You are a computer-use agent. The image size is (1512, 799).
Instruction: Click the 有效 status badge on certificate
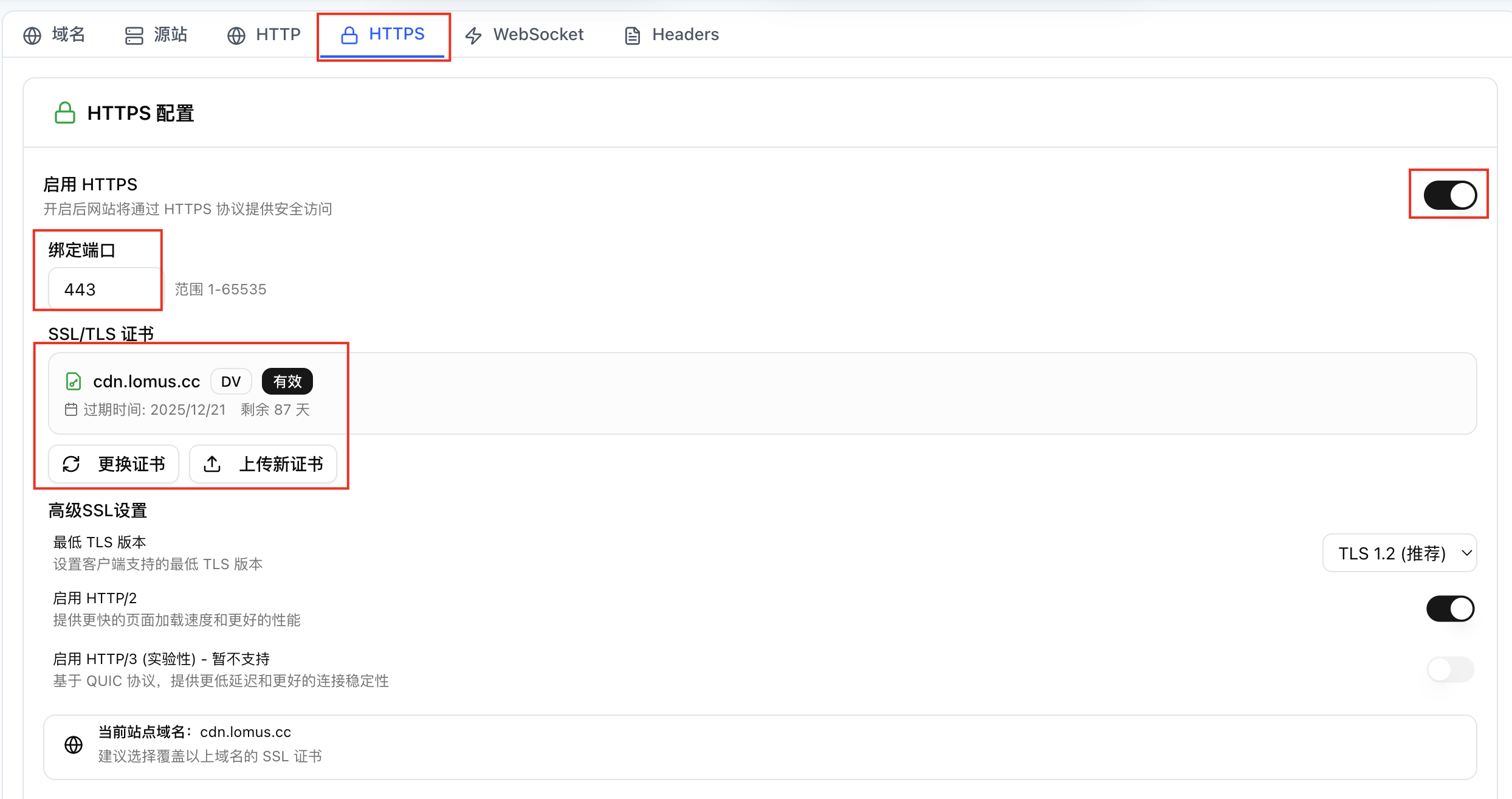[287, 381]
